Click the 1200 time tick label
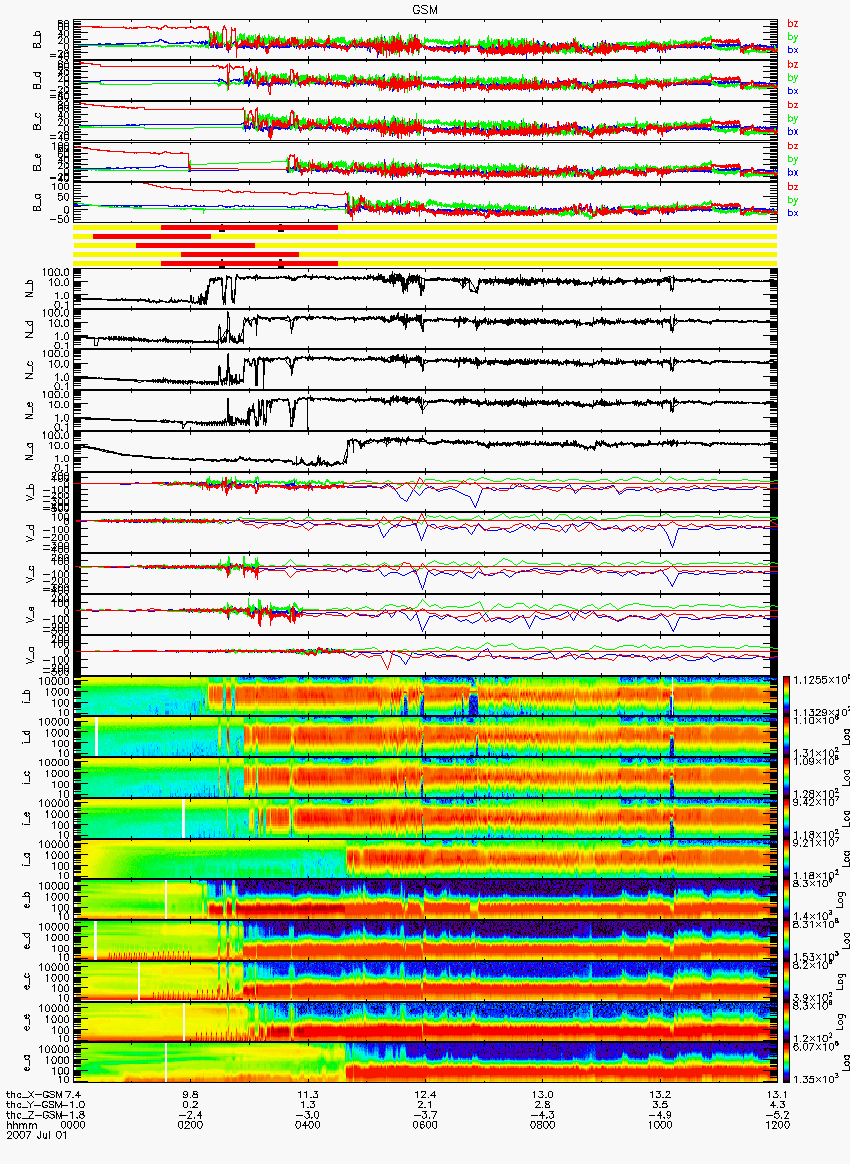850x1164 pixels. click(777, 1125)
